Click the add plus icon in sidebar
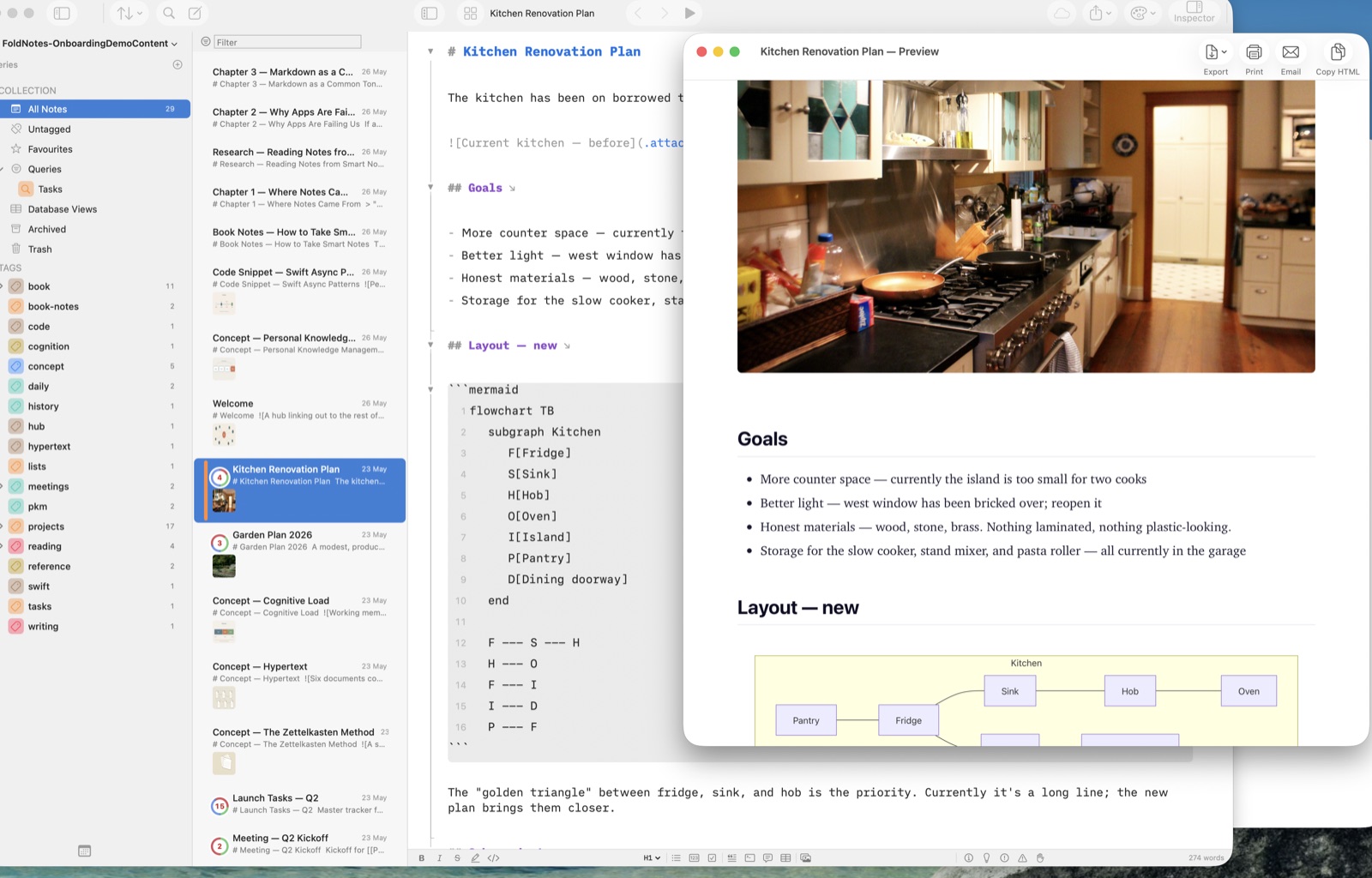 point(178,64)
